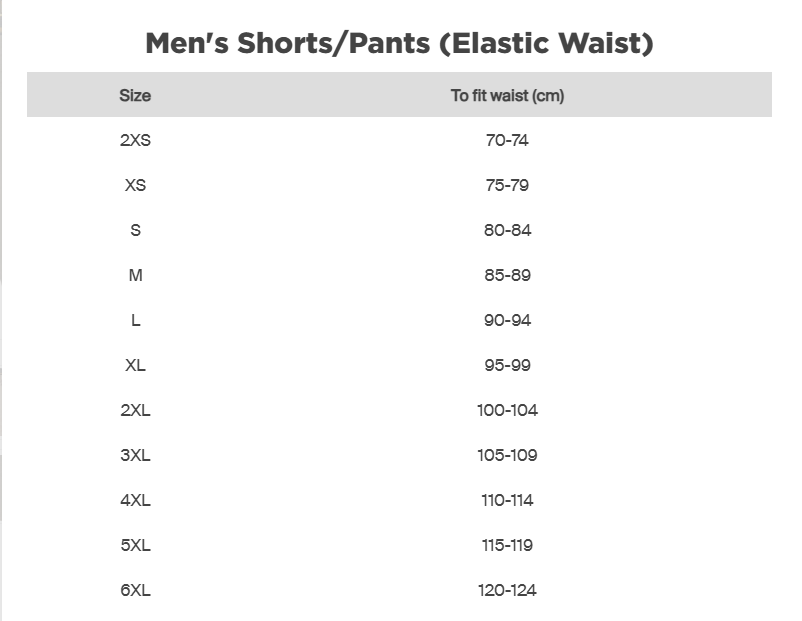Select the To fit waist (cm) header
Viewport: 802px width, 621px height.
pos(507,96)
